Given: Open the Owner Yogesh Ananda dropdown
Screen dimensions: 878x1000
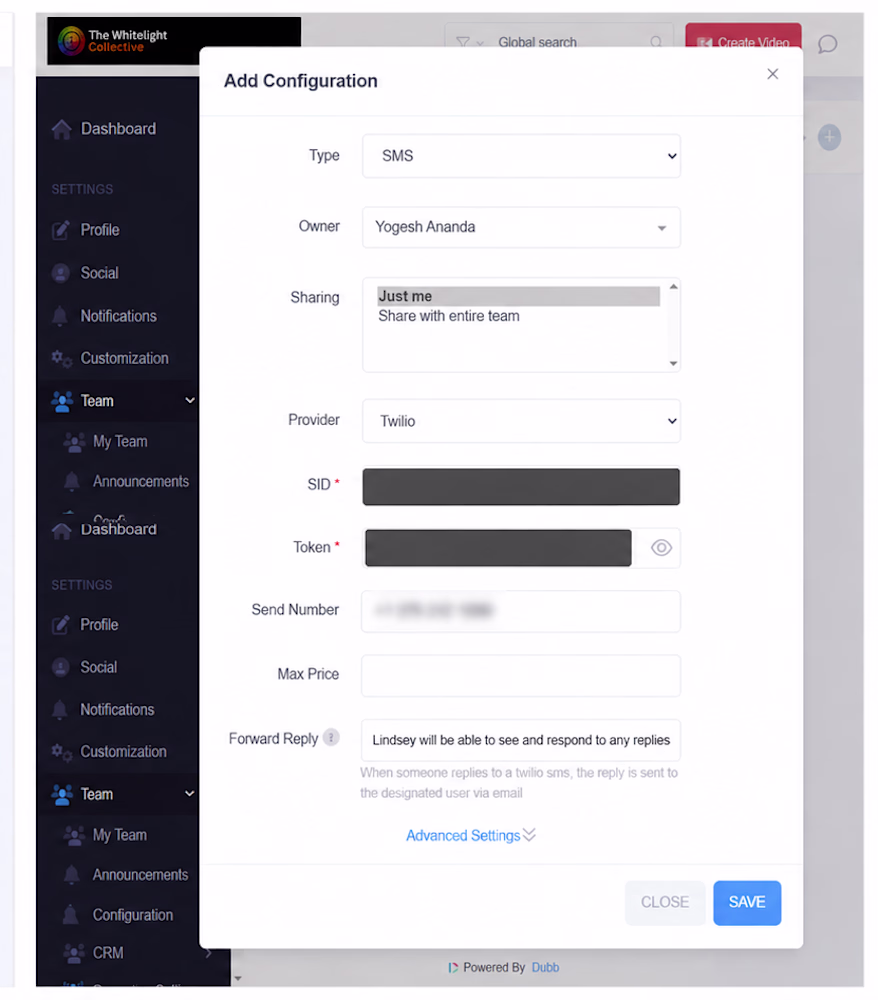Looking at the screenshot, I should [x=521, y=227].
